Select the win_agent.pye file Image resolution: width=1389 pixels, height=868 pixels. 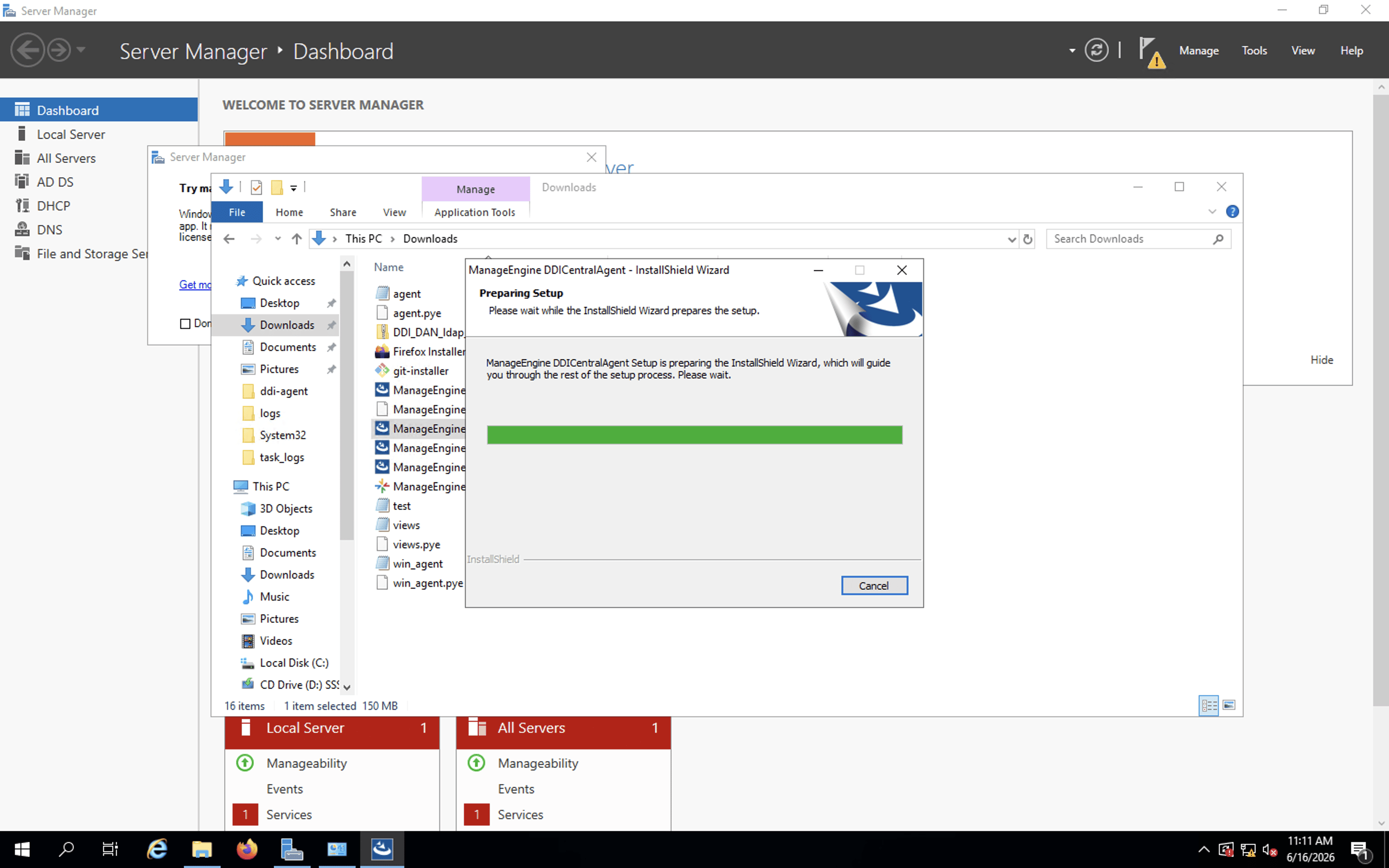[x=419, y=583]
